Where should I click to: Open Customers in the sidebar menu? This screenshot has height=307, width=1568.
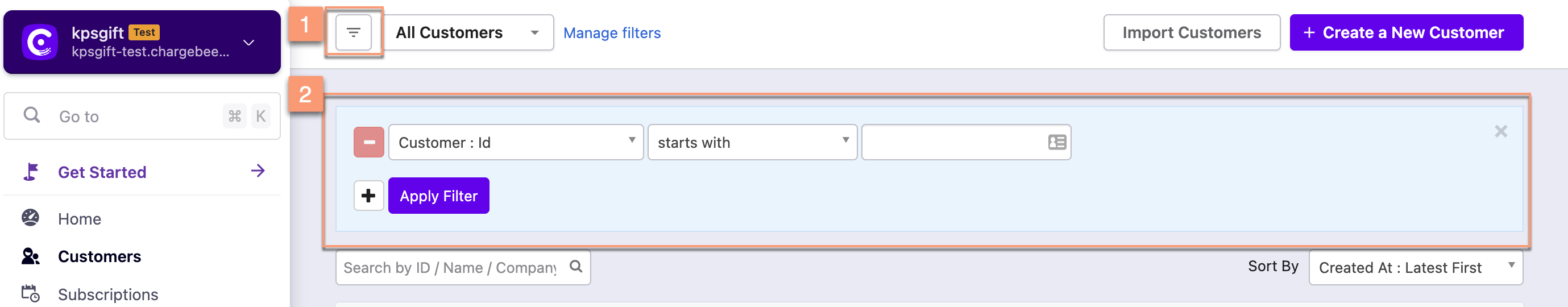click(x=99, y=256)
